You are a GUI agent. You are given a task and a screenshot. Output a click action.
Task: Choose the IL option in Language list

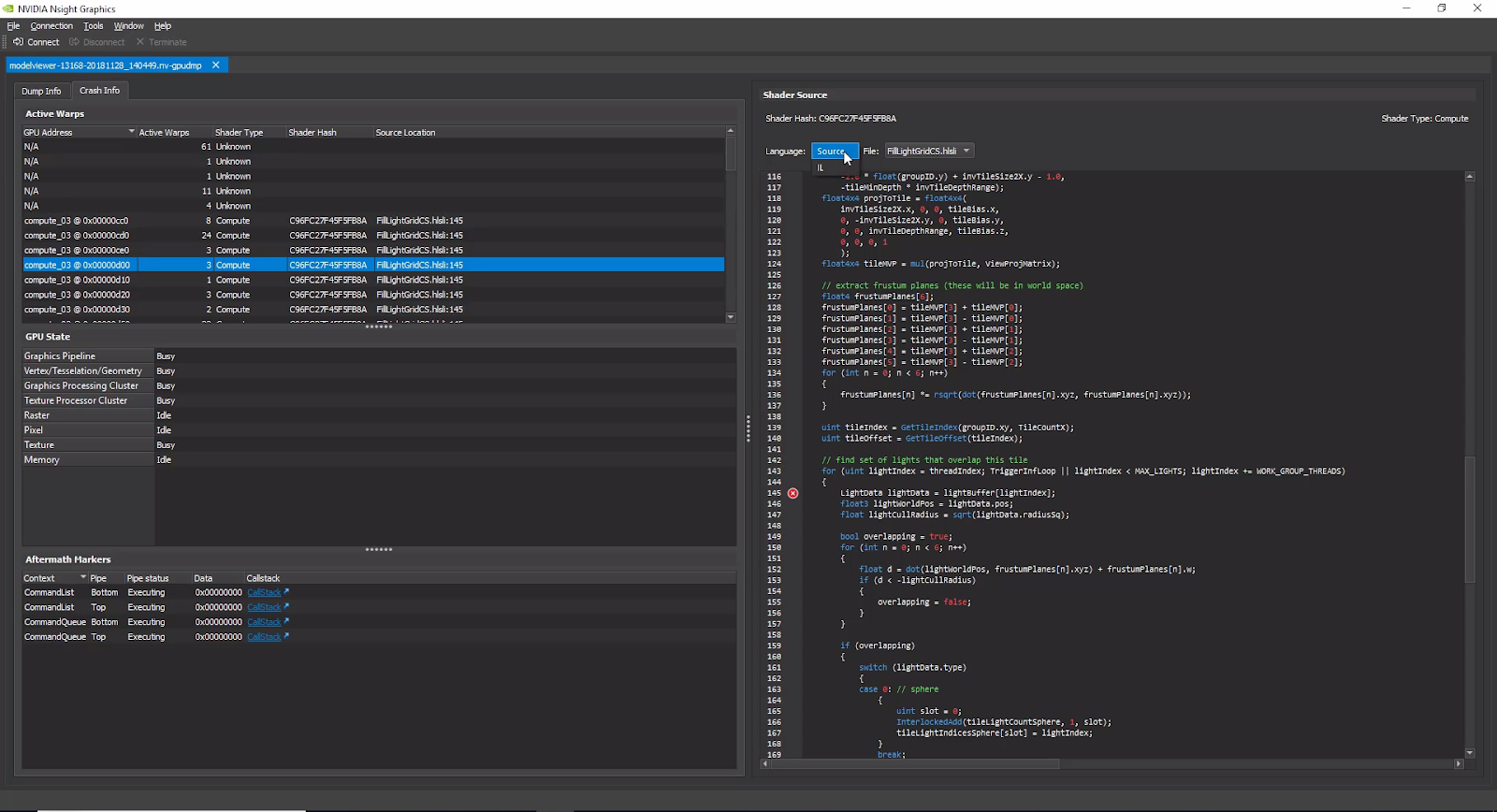(x=835, y=167)
